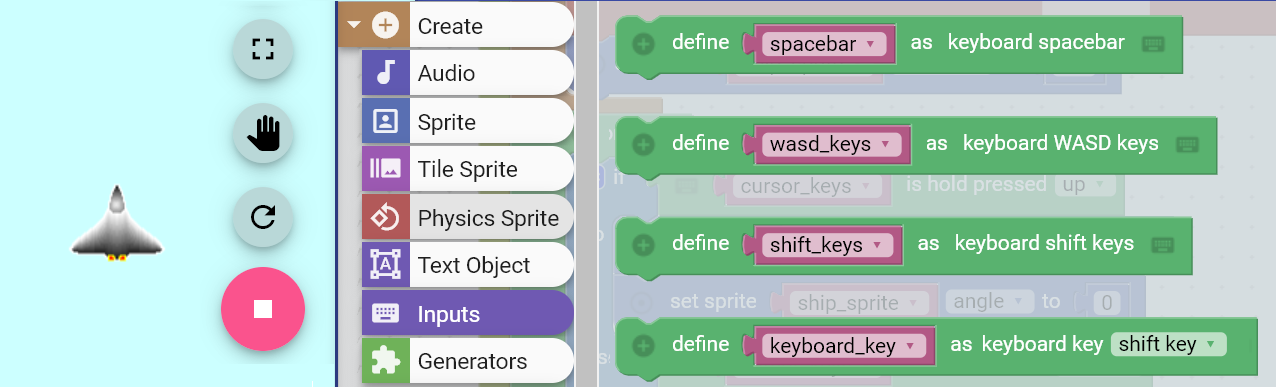Open the shift key selection dropdown
The width and height of the screenshot is (1276, 387).
tap(1168, 344)
